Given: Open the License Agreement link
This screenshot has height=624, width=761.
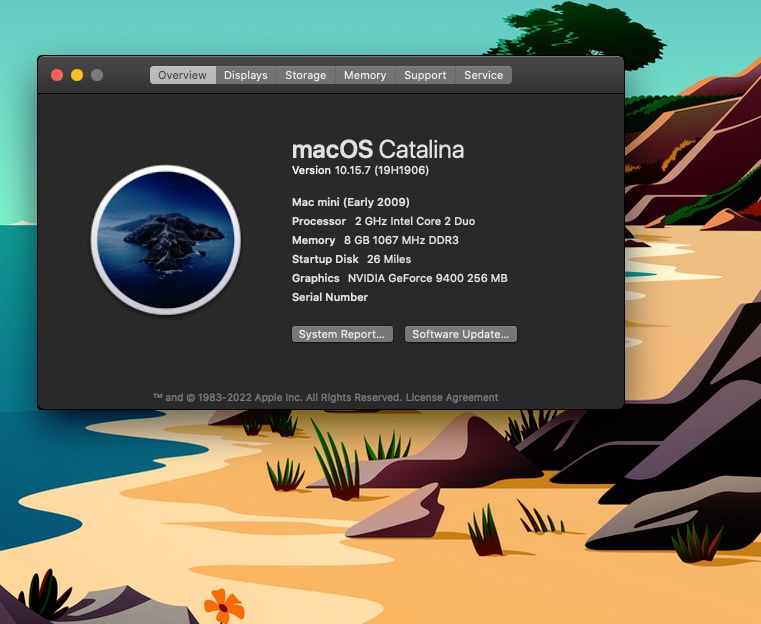Looking at the screenshot, I should click(x=452, y=397).
